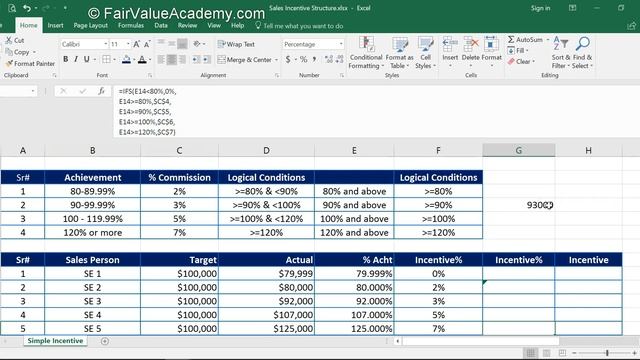640x360 pixels.
Task: Click the Share icon at ribbon right
Action: tap(631, 26)
